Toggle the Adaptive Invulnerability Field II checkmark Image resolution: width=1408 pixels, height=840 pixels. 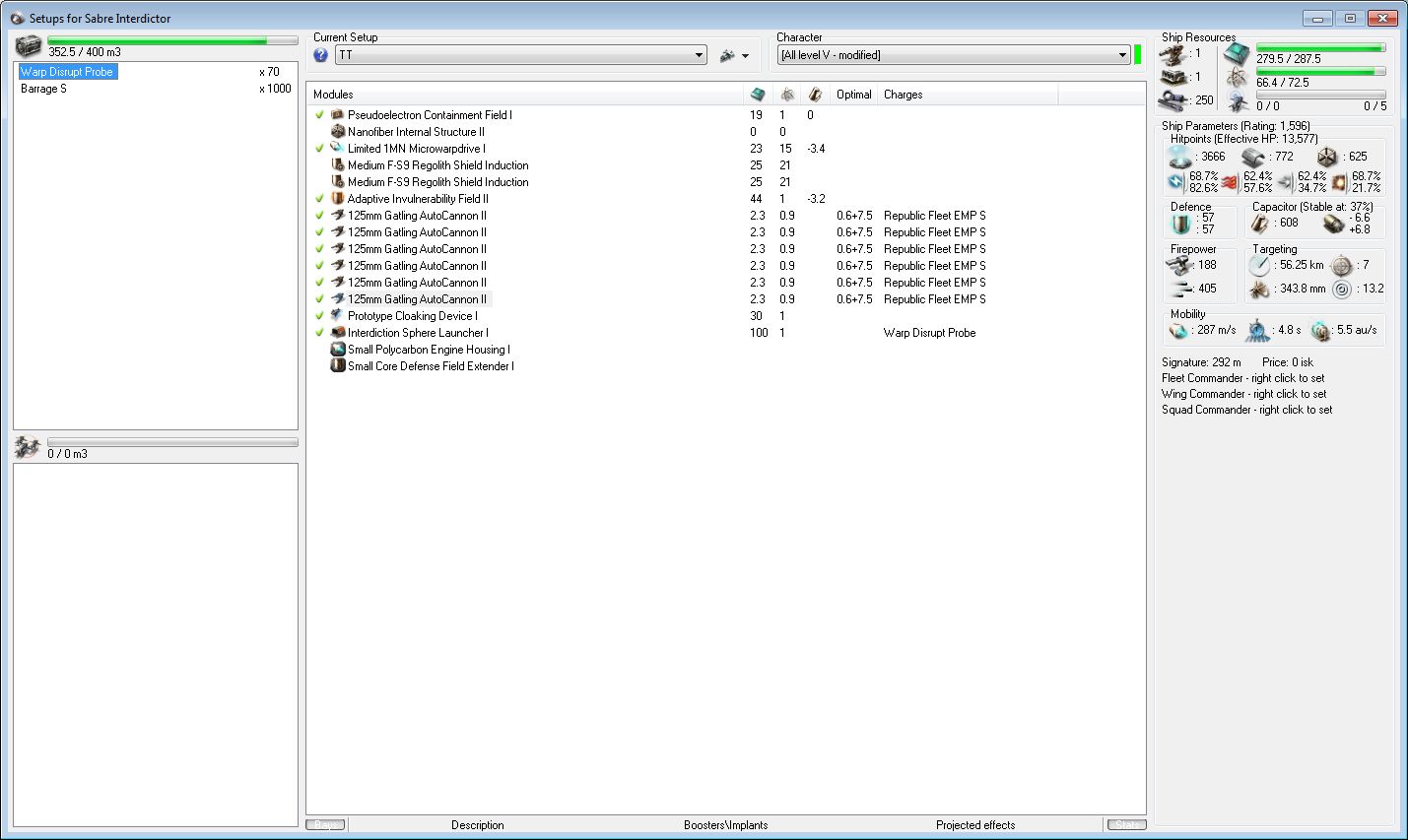(319, 199)
